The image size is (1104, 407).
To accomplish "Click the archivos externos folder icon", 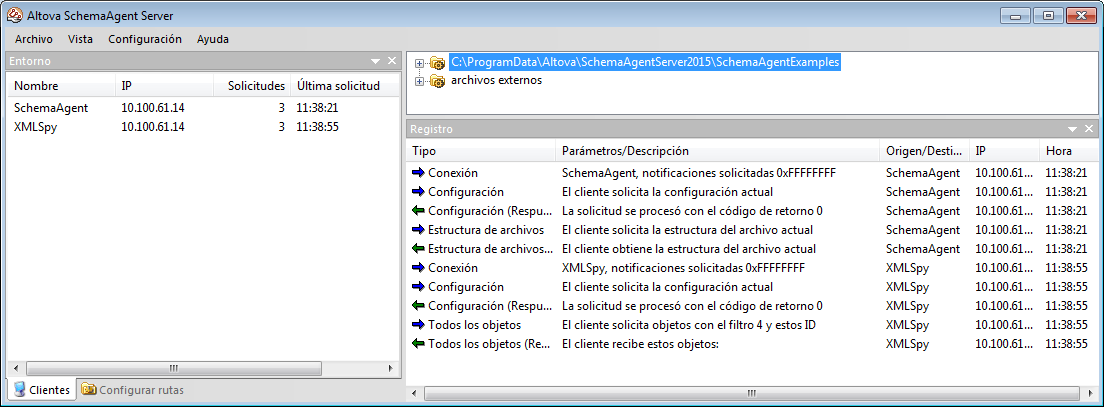I will [437, 81].
